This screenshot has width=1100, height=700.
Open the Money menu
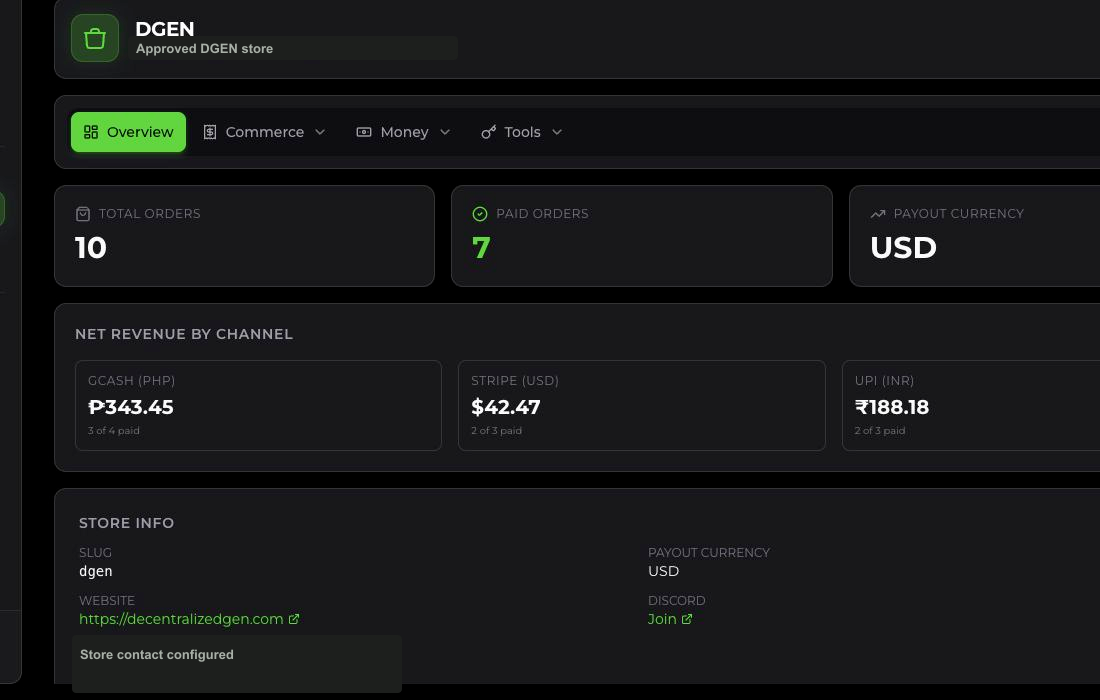403,132
